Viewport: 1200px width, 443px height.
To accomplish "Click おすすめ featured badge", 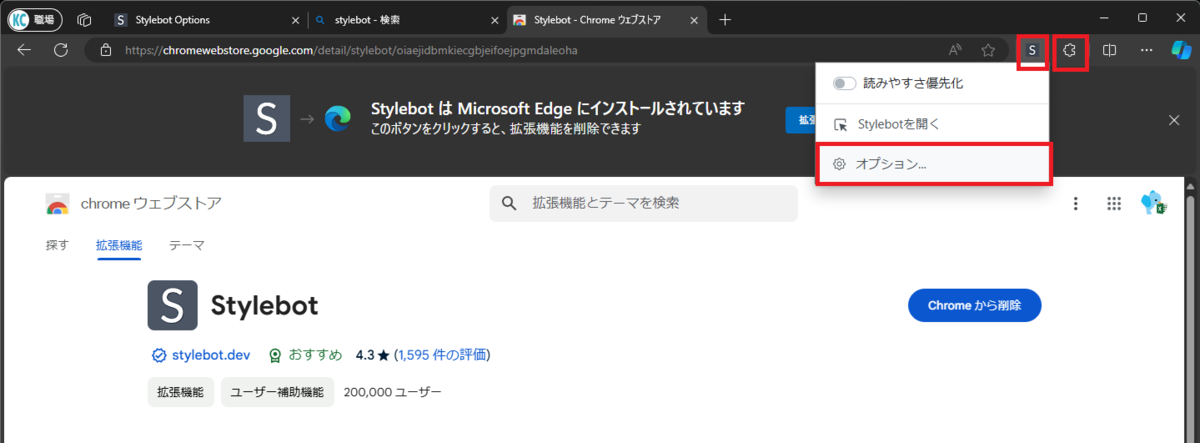I will [305, 354].
